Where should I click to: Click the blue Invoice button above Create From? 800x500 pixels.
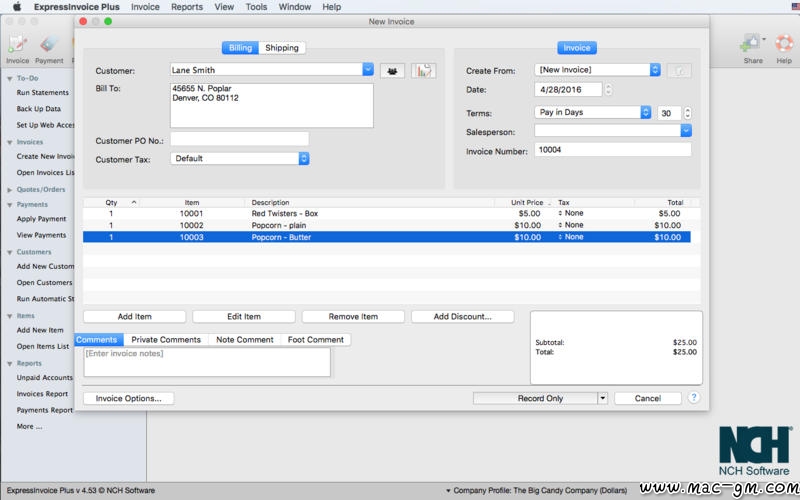pos(577,47)
